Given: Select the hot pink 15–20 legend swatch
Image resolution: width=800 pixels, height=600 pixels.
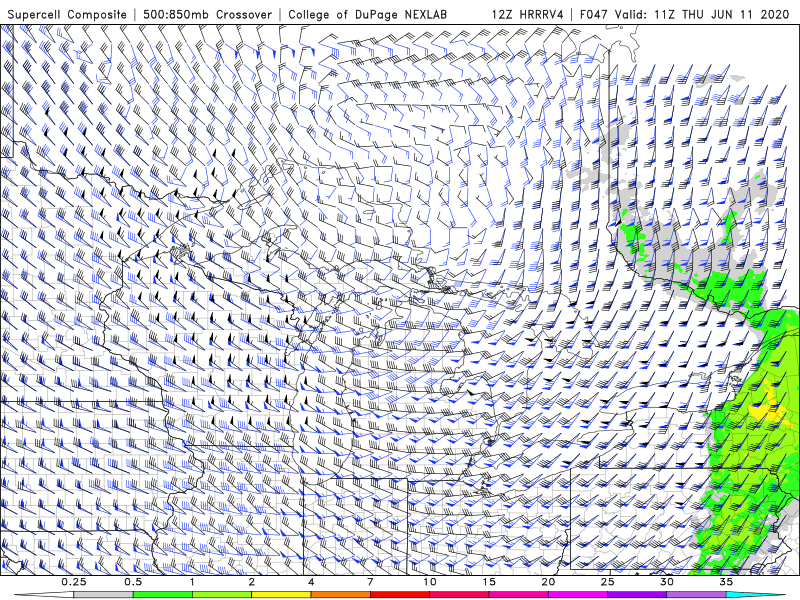Looking at the screenshot, I should 518,595.
